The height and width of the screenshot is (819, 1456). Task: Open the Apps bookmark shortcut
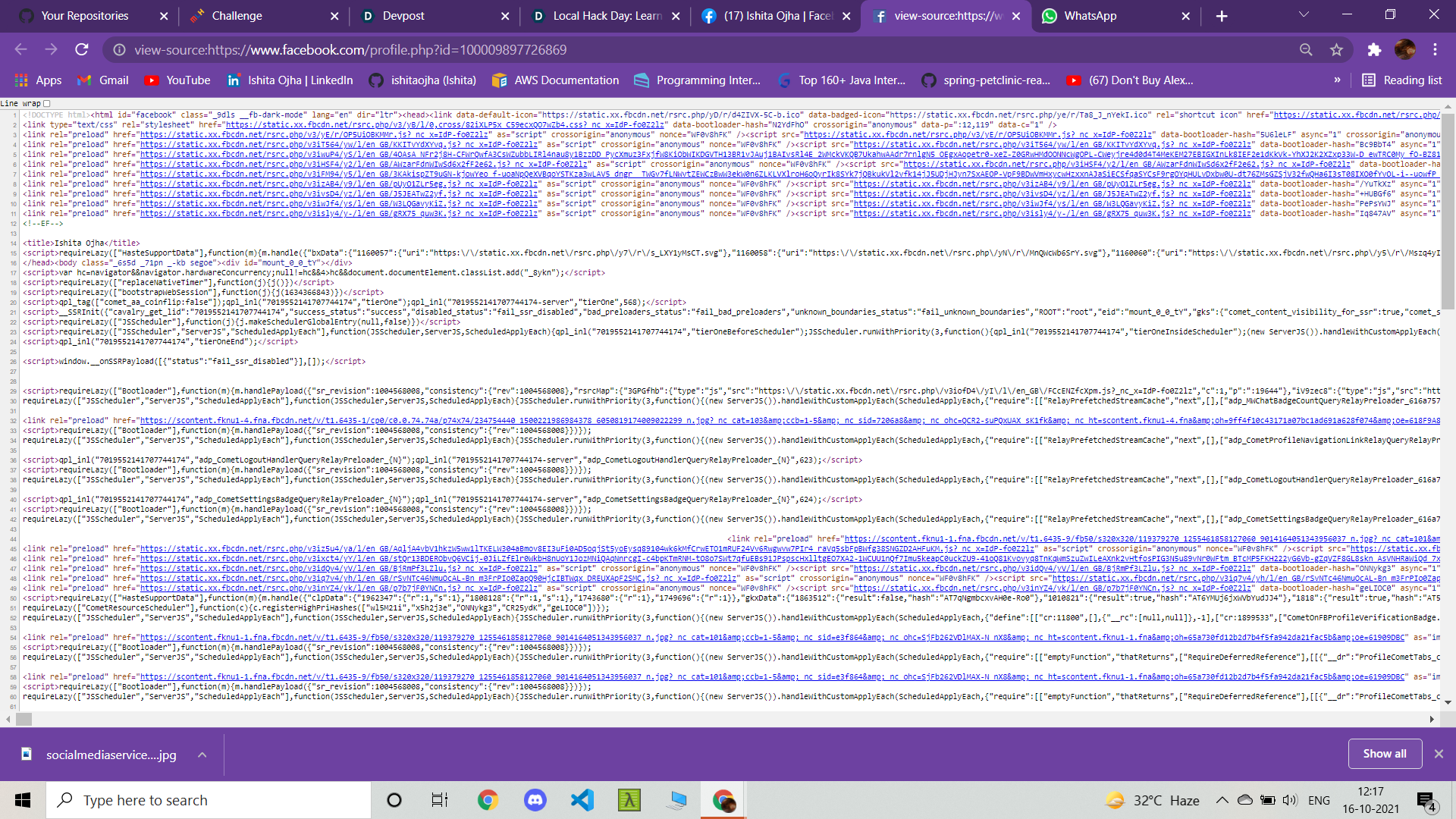click(x=38, y=80)
